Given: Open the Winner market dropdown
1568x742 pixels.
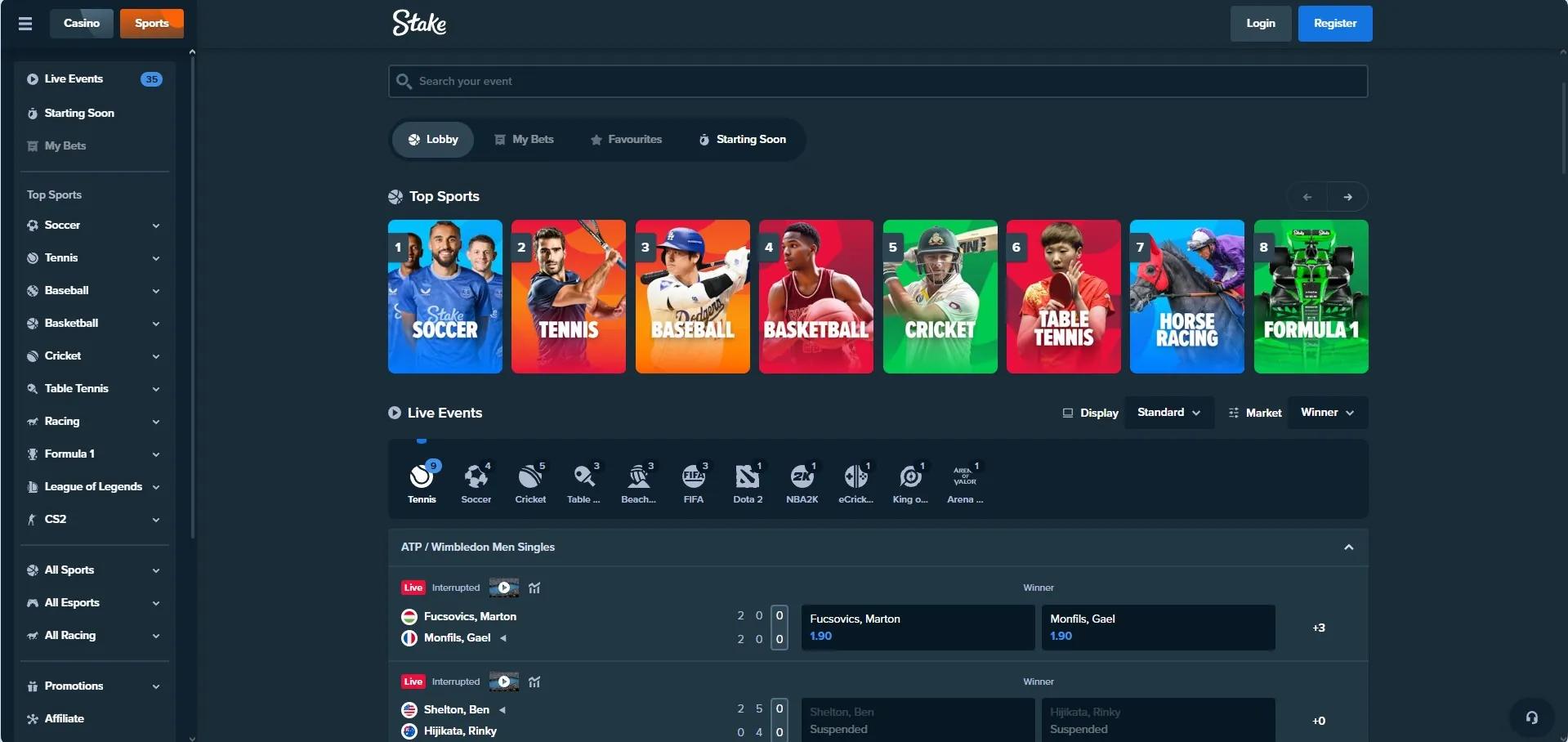Looking at the screenshot, I should click(x=1327, y=413).
